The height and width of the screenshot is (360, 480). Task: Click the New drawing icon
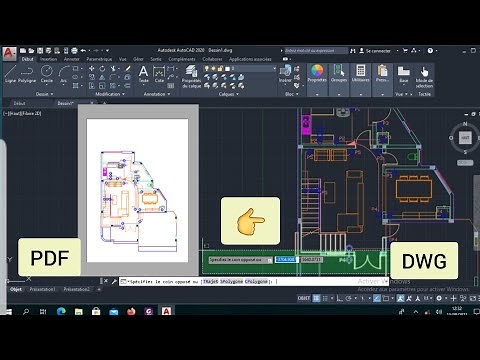pyautogui.click(x=23, y=51)
